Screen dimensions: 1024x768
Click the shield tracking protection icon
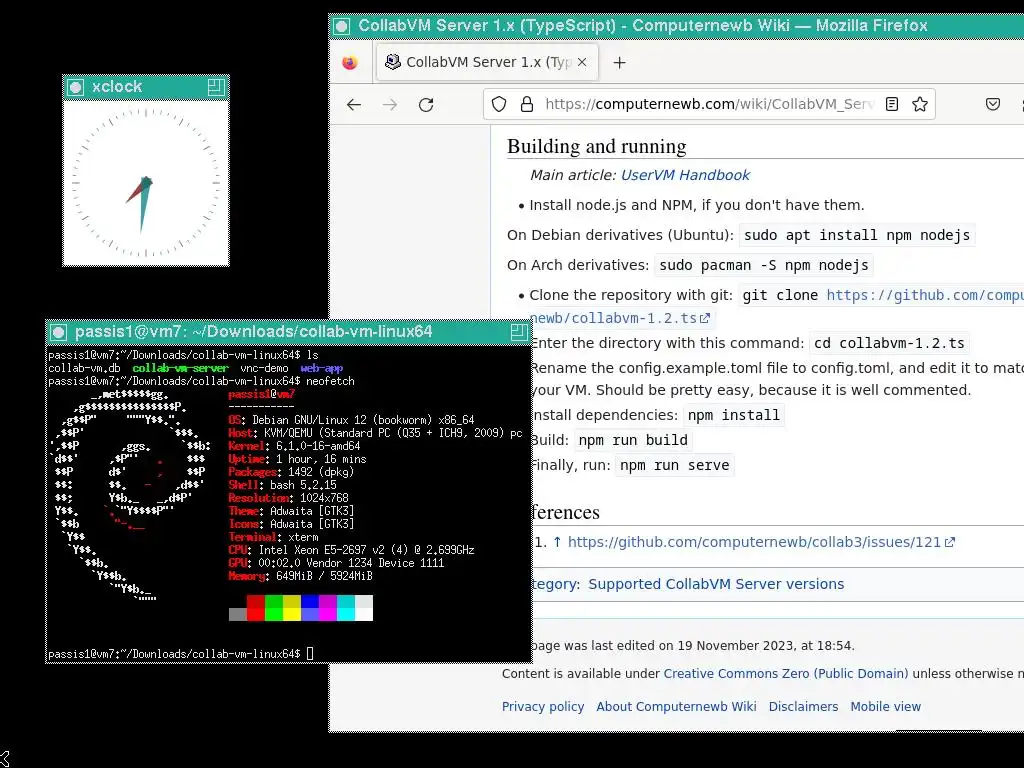(499, 104)
